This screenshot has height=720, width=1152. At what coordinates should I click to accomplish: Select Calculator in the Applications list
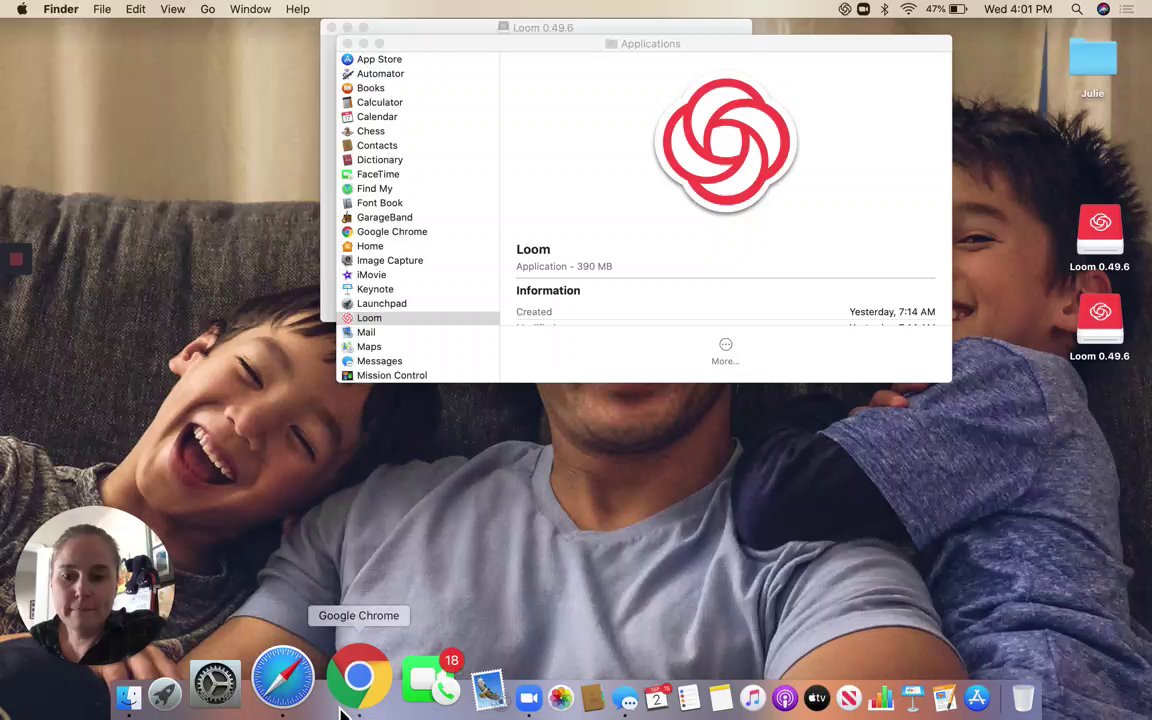(x=418, y=102)
